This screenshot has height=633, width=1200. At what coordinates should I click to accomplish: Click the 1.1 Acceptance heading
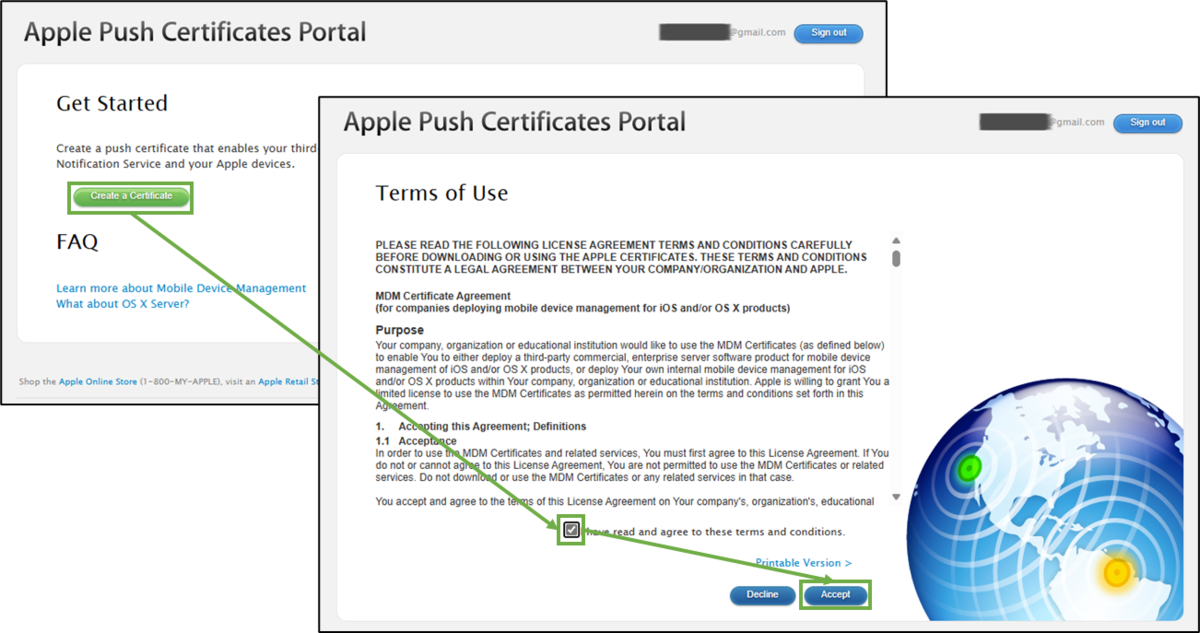[416, 441]
